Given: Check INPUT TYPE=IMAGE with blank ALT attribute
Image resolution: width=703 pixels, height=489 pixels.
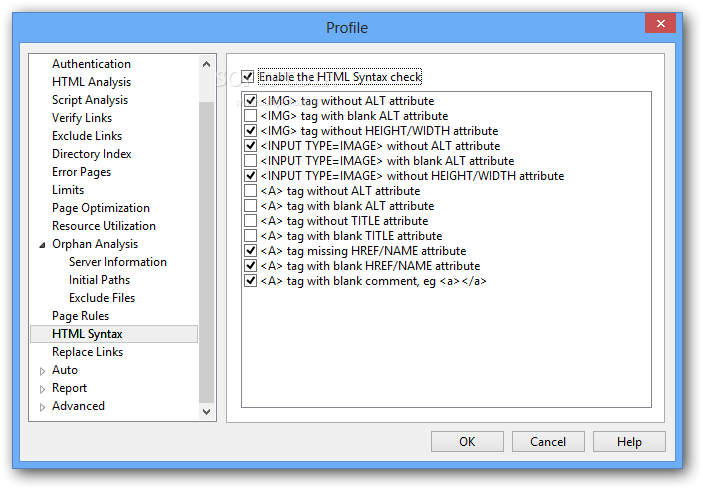Looking at the screenshot, I should (x=250, y=160).
